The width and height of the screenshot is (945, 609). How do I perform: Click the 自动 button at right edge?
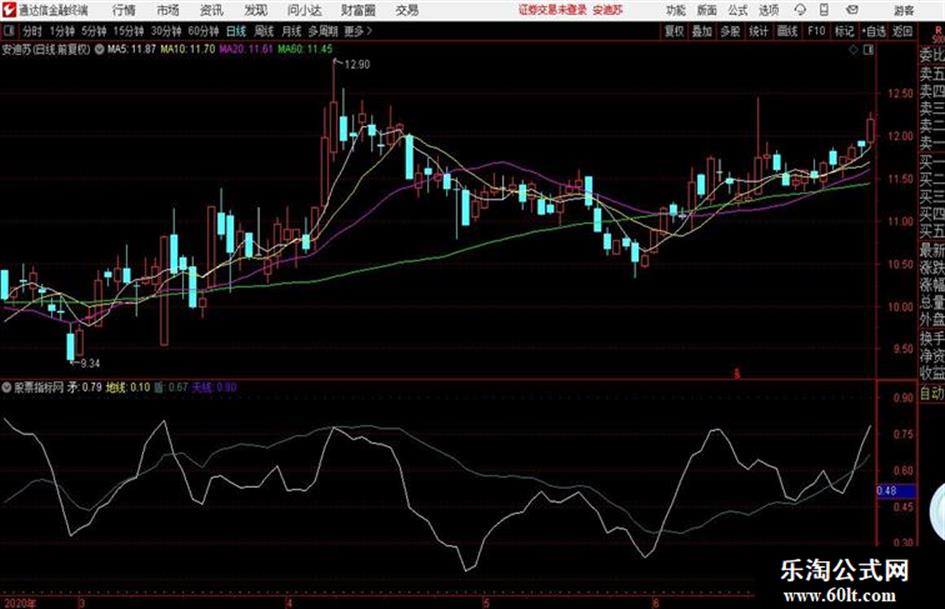pos(932,393)
